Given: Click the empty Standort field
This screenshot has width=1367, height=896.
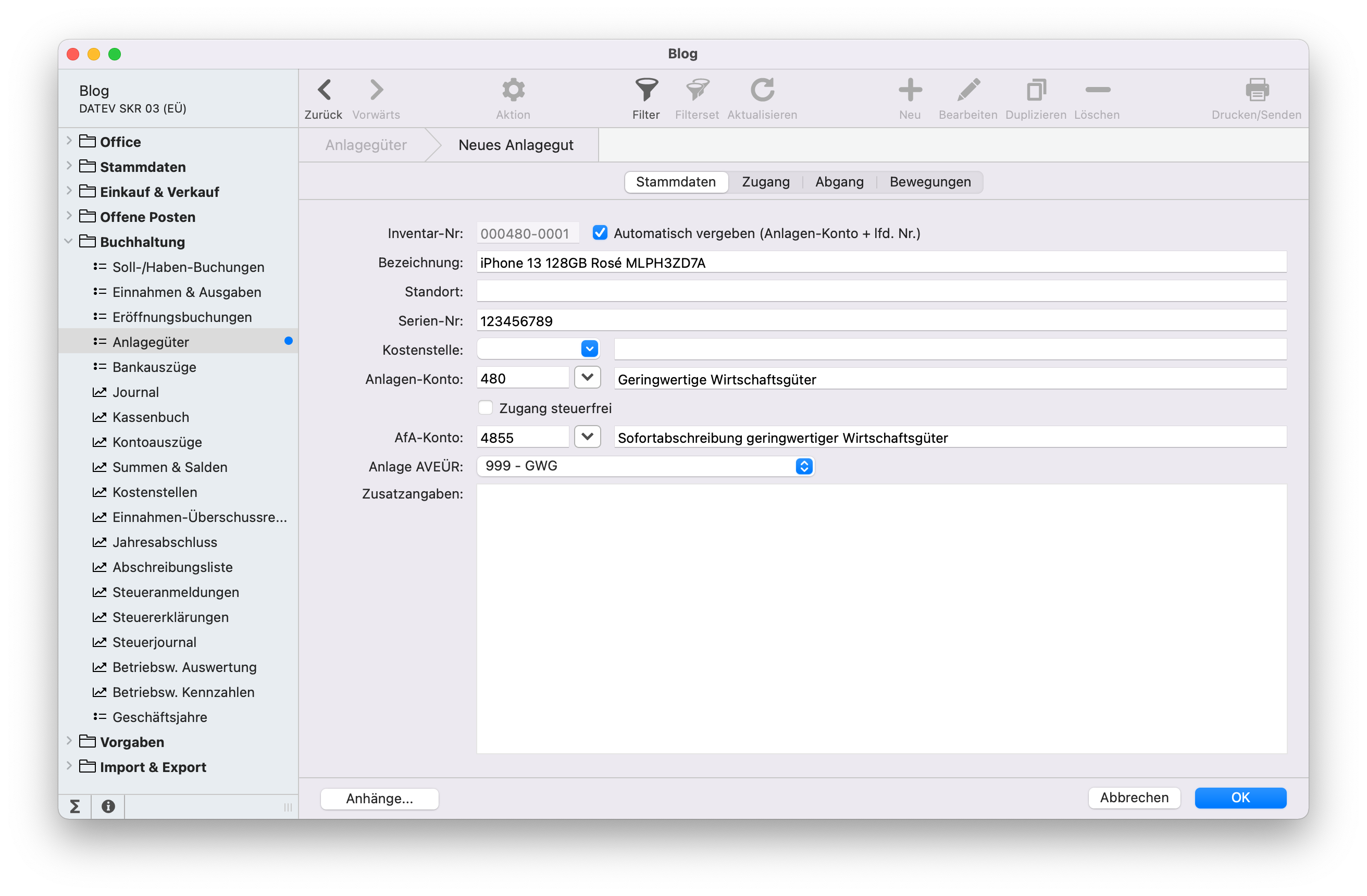Looking at the screenshot, I should (x=881, y=291).
